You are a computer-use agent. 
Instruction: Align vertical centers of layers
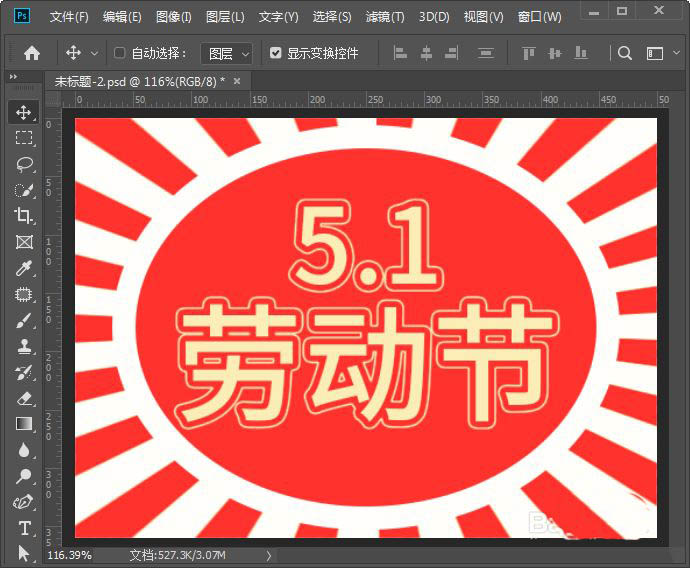[554, 53]
